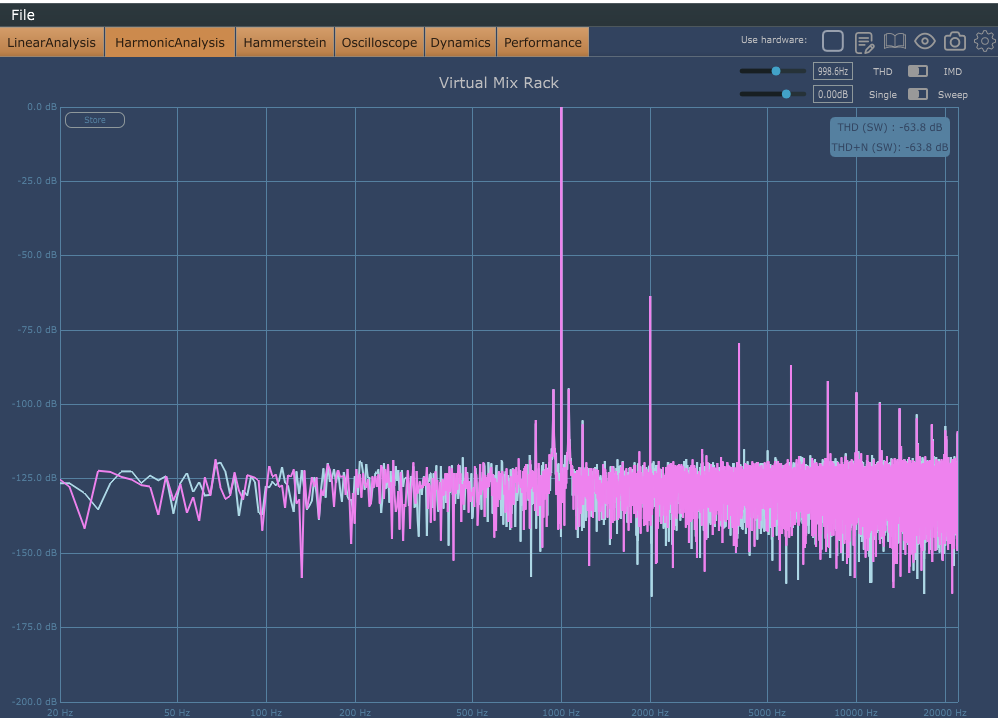Open the manual book icon
Screen dimensions: 998x718
[x=894, y=41]
